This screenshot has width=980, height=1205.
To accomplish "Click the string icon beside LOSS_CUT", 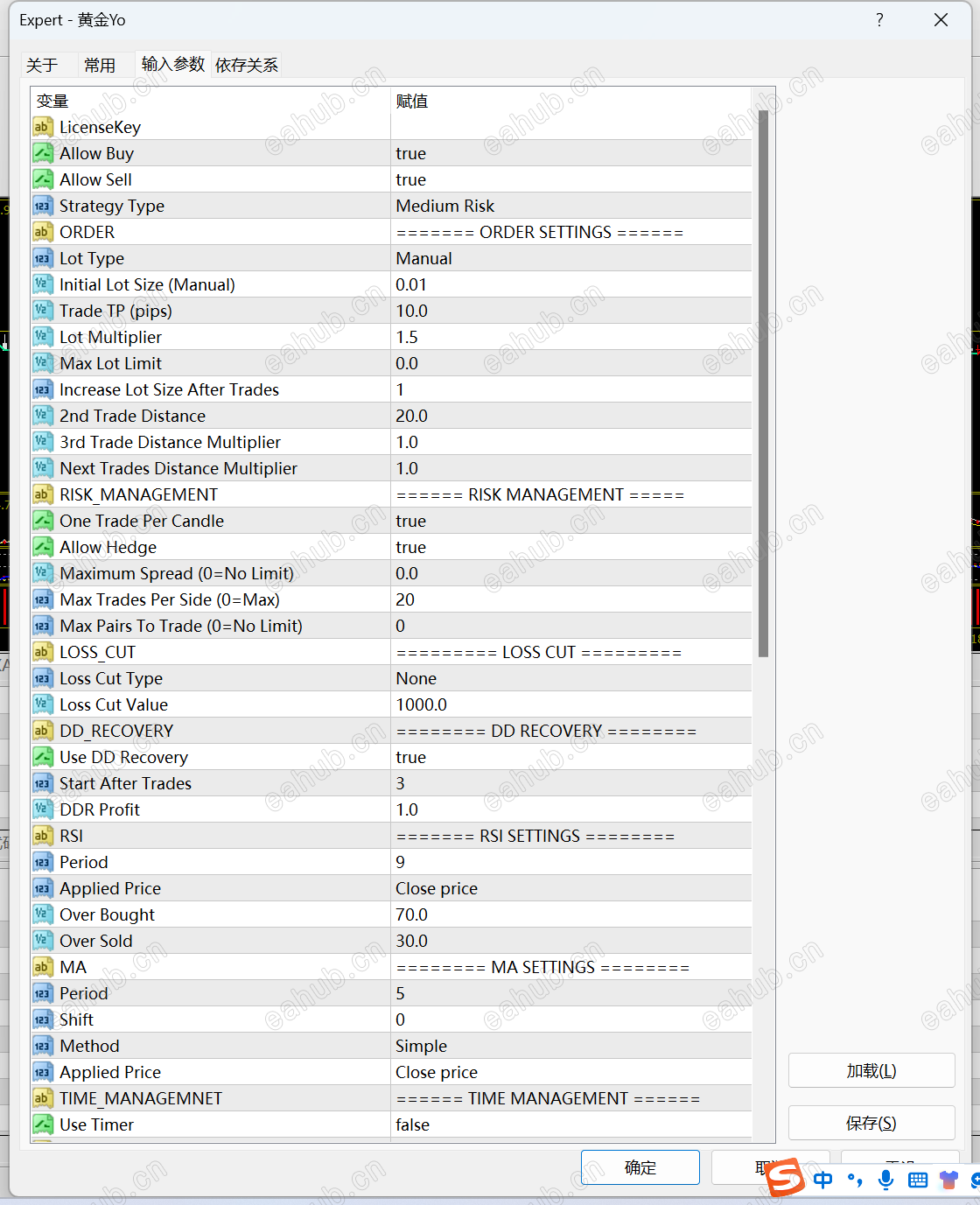I will 43,652.
